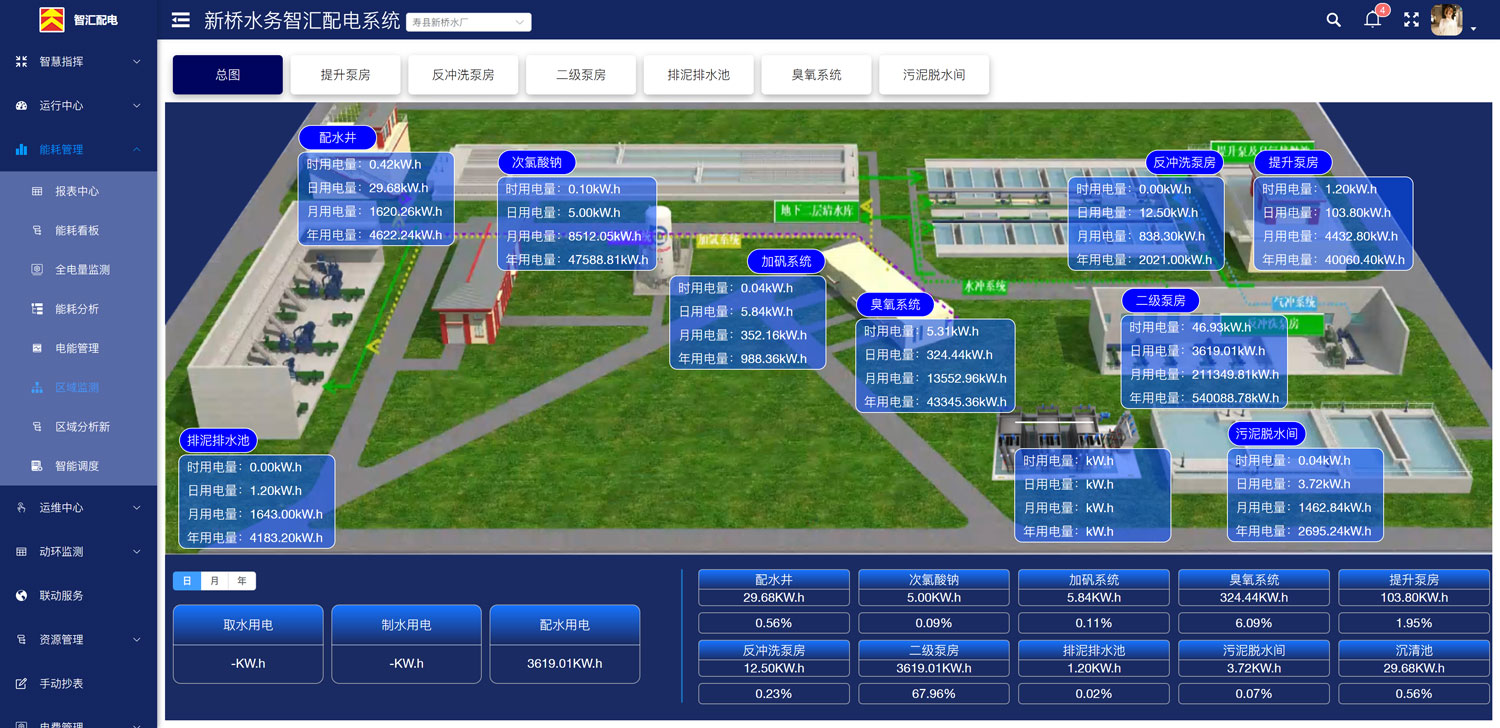1500x728 pixels.
Task: Select the 日 period toggle
Action: [187, 581]
